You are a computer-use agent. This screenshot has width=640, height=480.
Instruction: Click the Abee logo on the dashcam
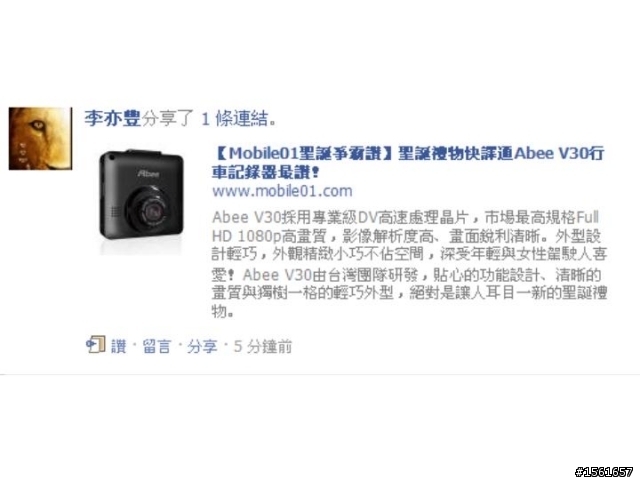148,173
